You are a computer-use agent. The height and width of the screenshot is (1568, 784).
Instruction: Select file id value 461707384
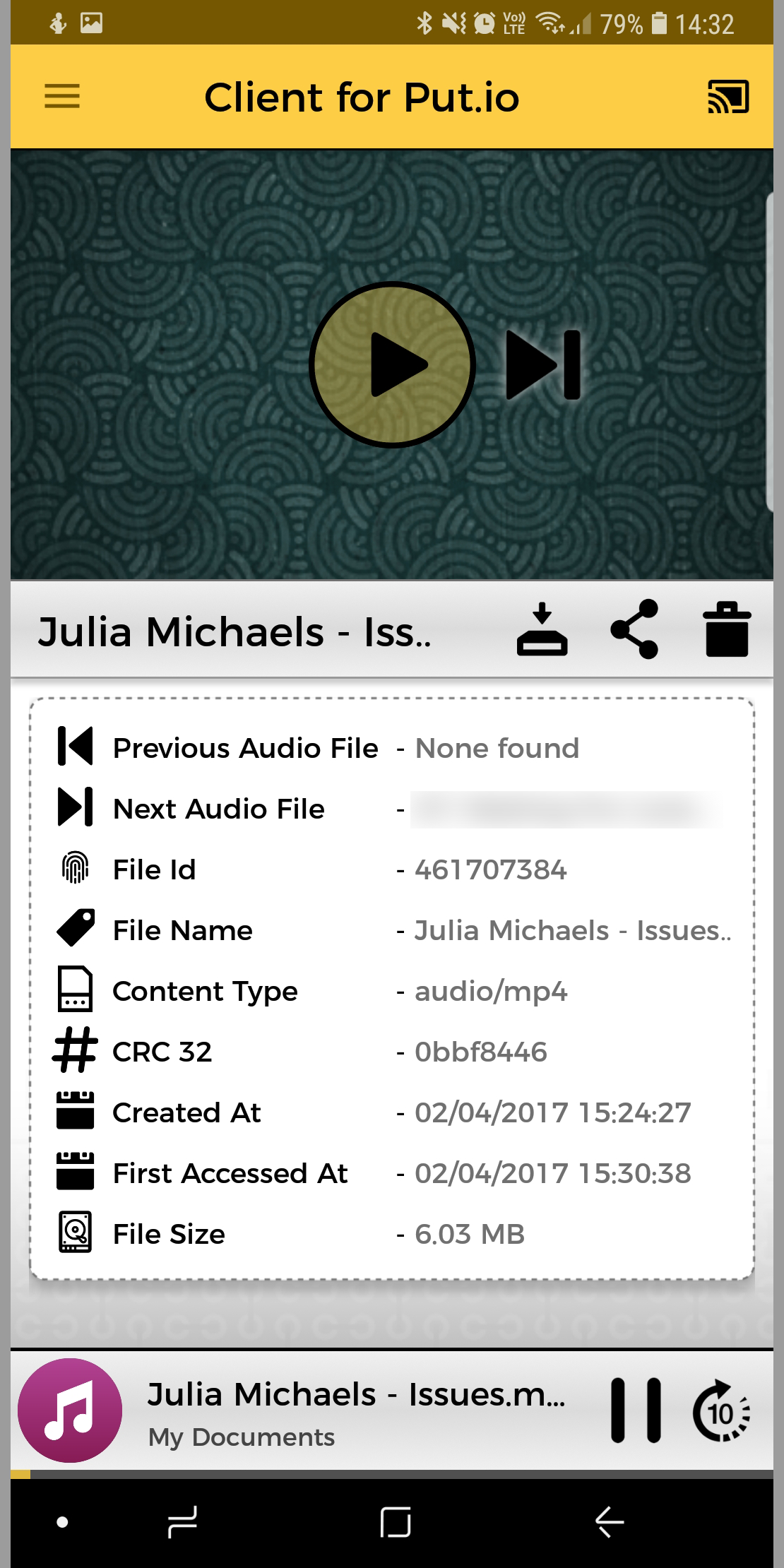(491, 869)
